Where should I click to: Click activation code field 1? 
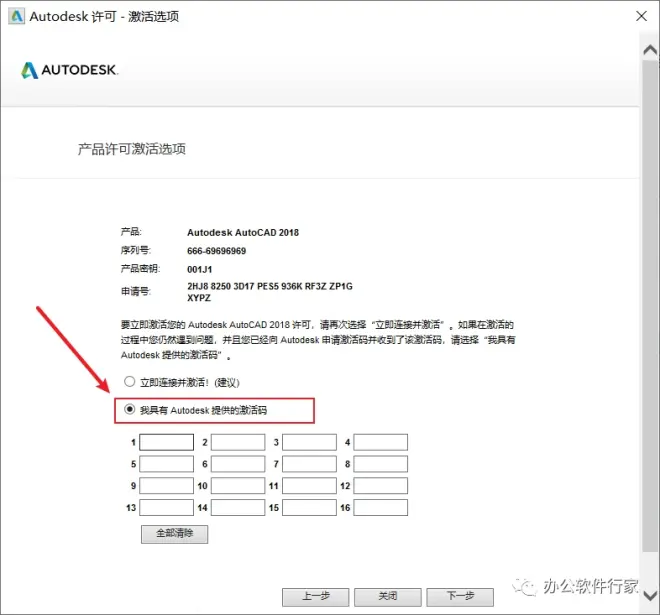coord(166,442)
